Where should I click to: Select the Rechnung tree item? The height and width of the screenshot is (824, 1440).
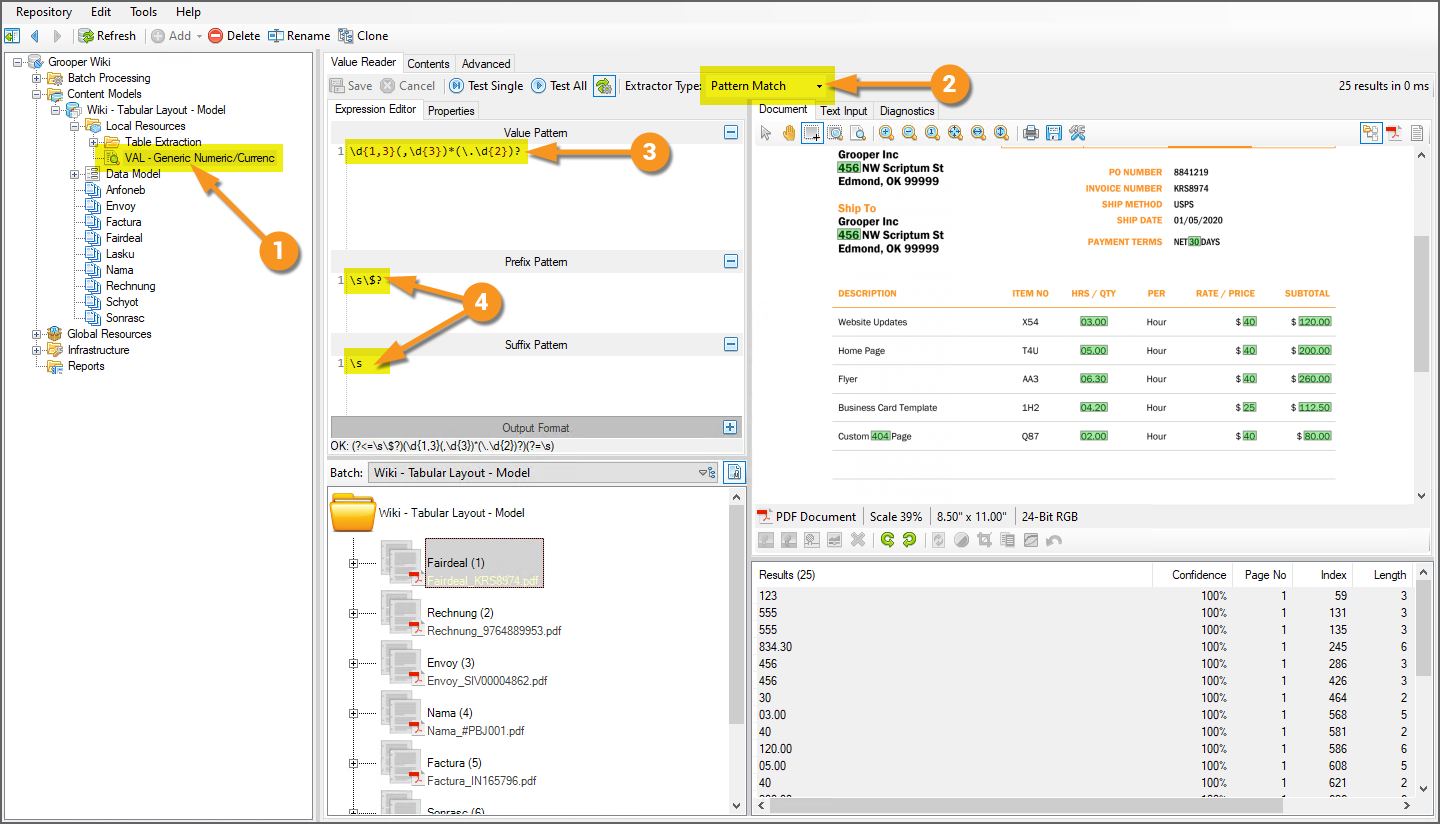(x=131, y=286)
